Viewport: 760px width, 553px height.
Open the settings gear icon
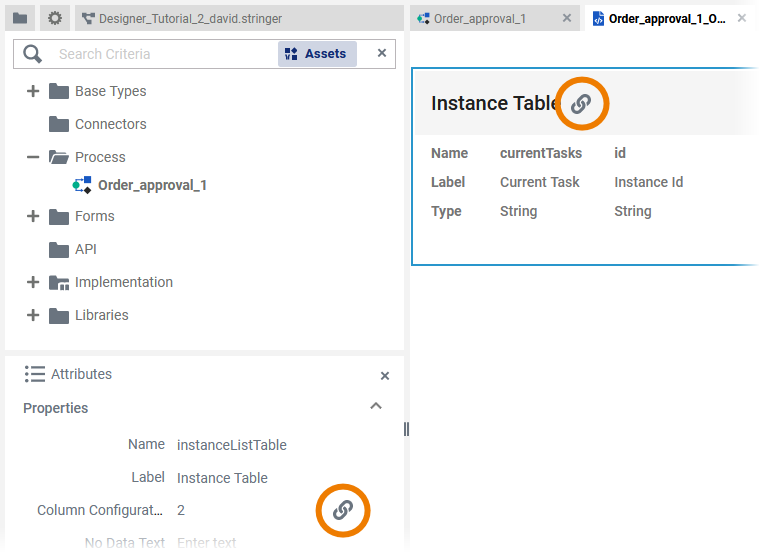point(55,18)
